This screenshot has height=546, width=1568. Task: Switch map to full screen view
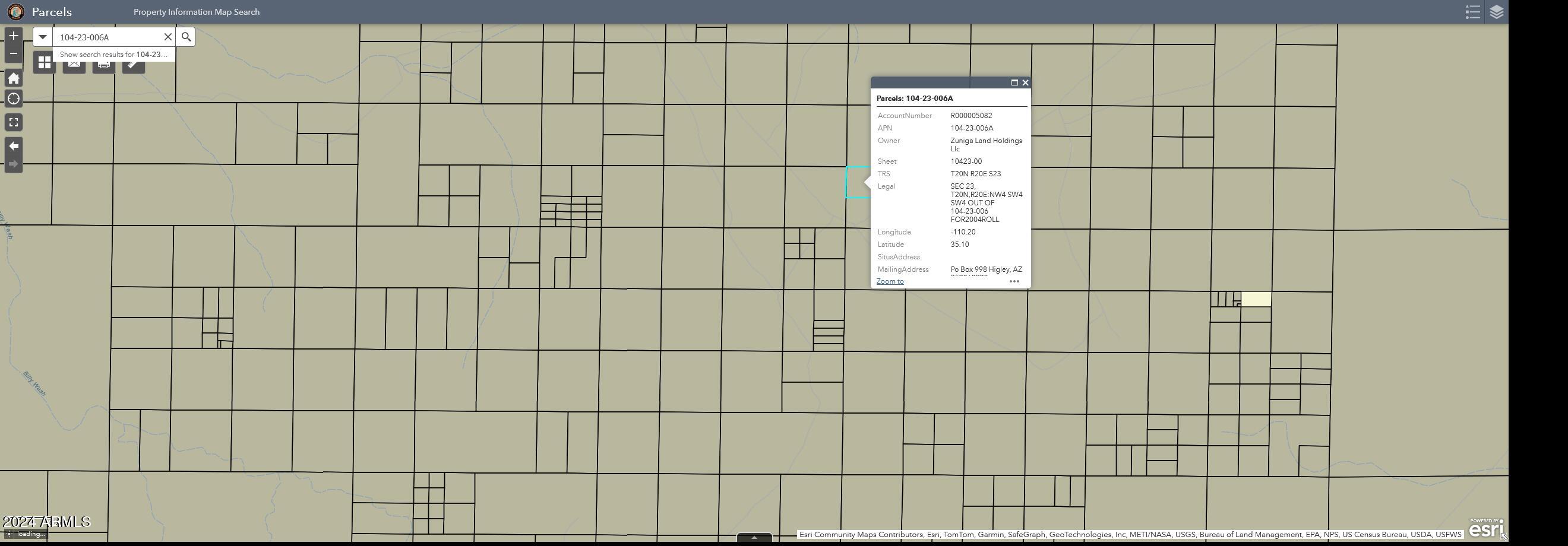click(x=14, y=122)
